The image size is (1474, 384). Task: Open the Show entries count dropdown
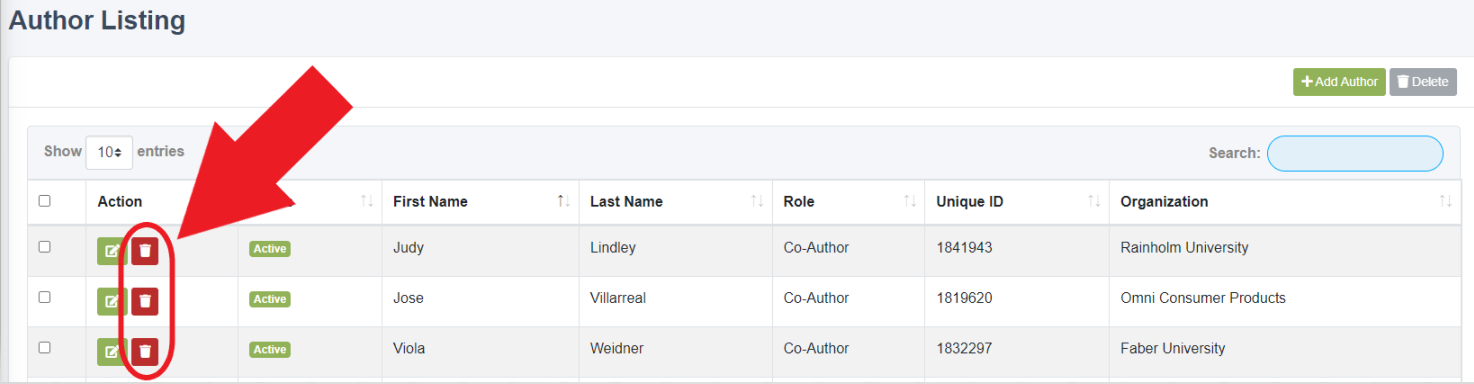point(109,152)
